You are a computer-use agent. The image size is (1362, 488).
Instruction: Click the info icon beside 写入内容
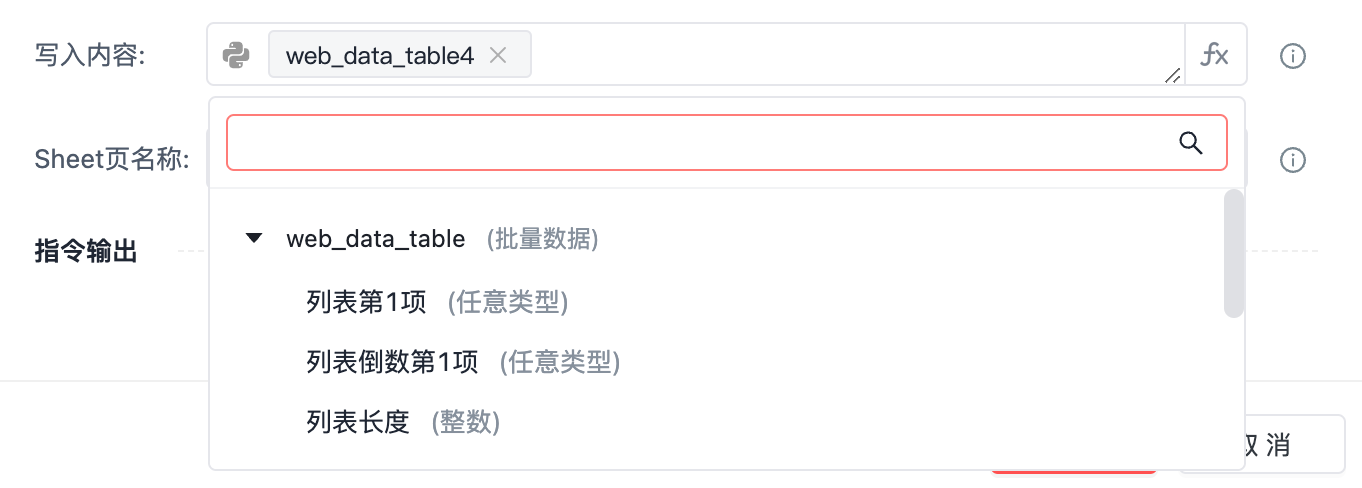(1293, 56)
